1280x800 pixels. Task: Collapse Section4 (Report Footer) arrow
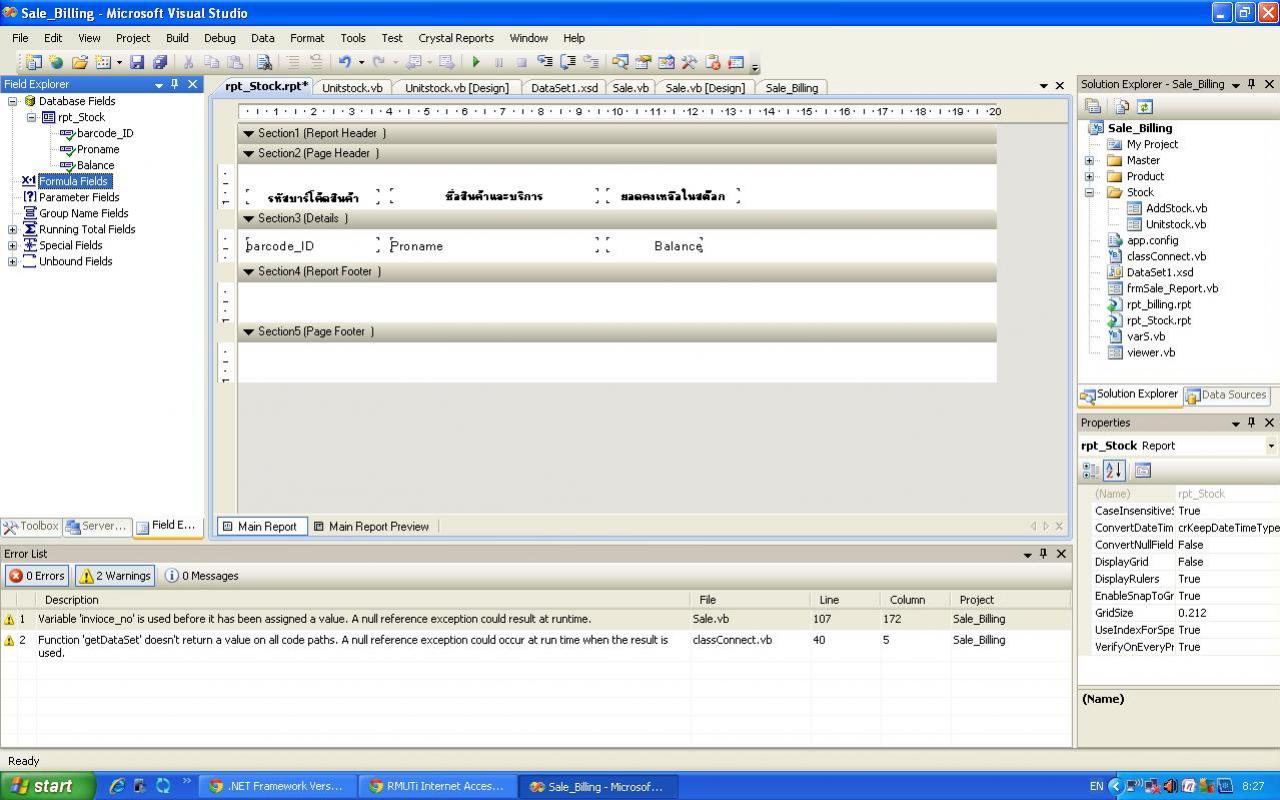249,271
